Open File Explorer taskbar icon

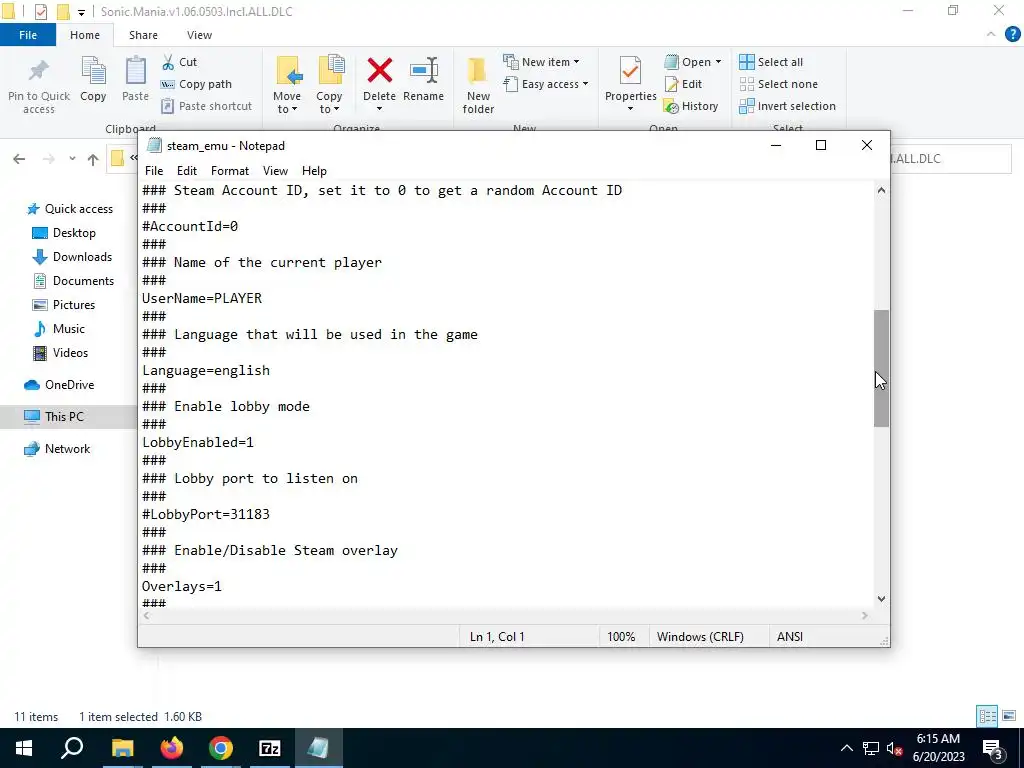coord(122,748)
